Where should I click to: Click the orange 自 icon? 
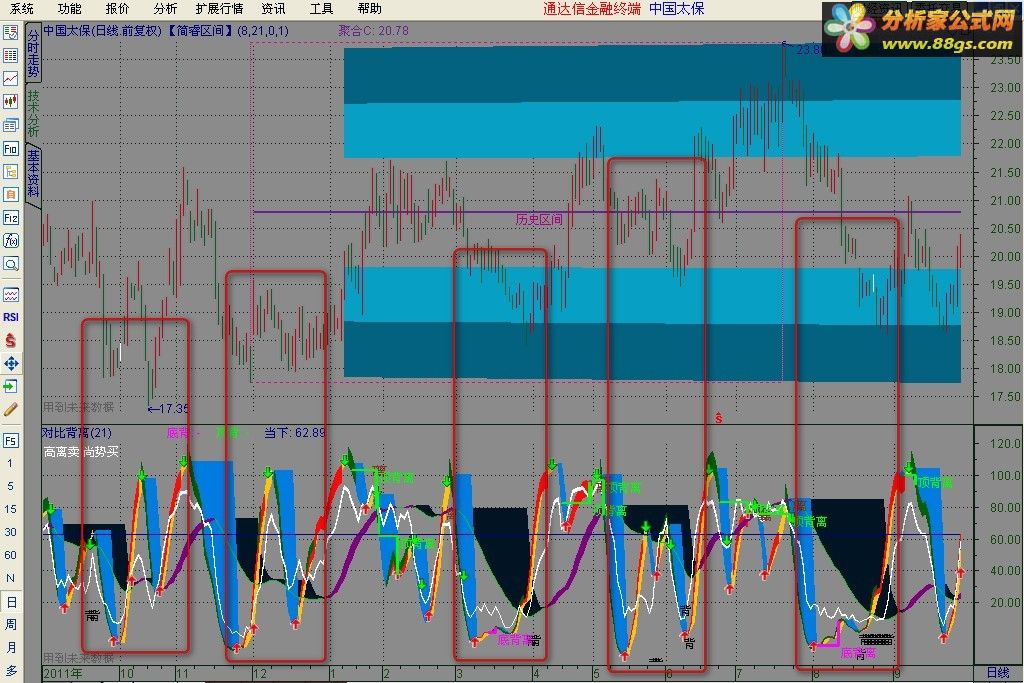tap(10, 195)
